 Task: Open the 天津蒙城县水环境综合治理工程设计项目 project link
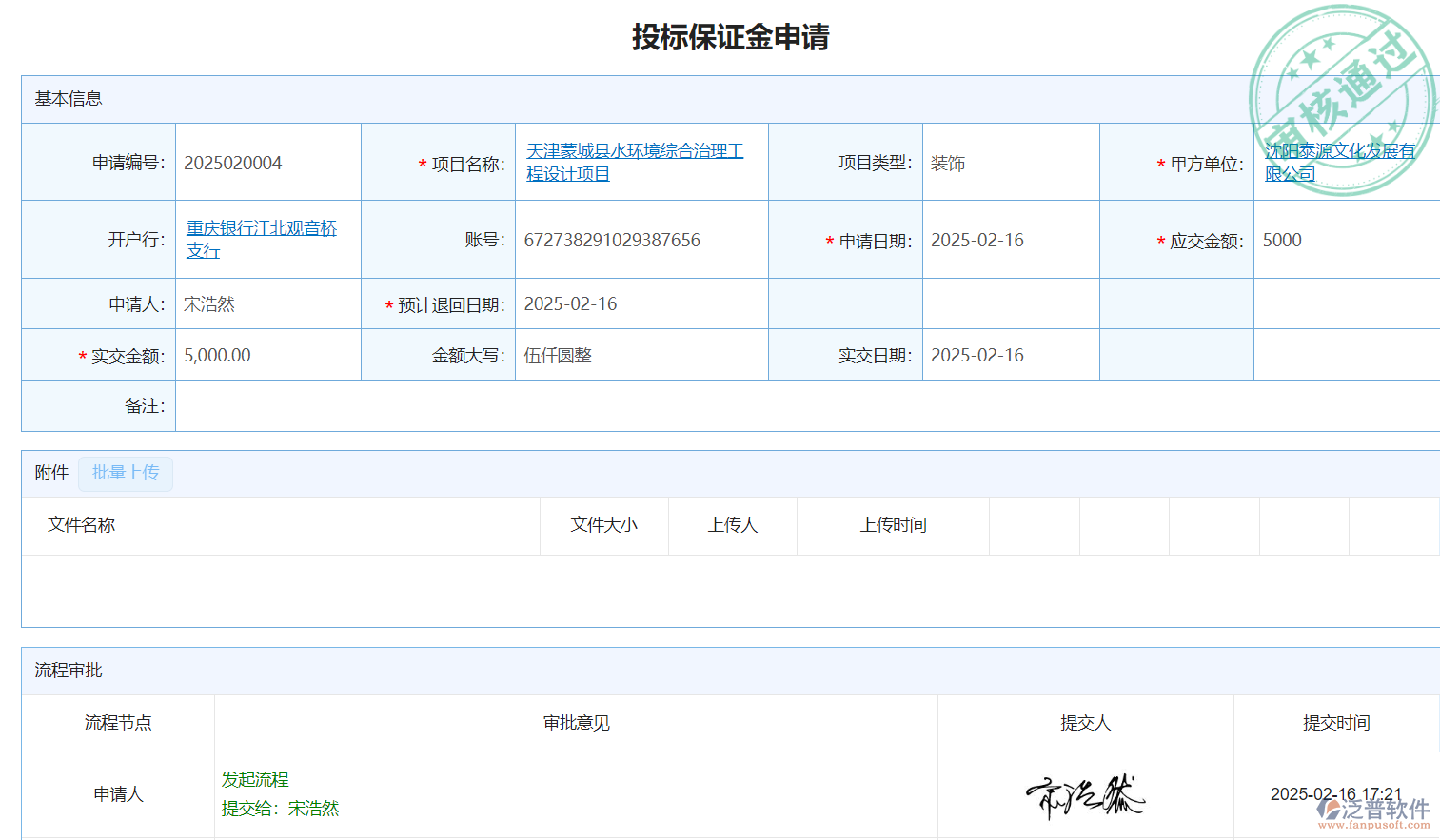[x=634, y=162]
